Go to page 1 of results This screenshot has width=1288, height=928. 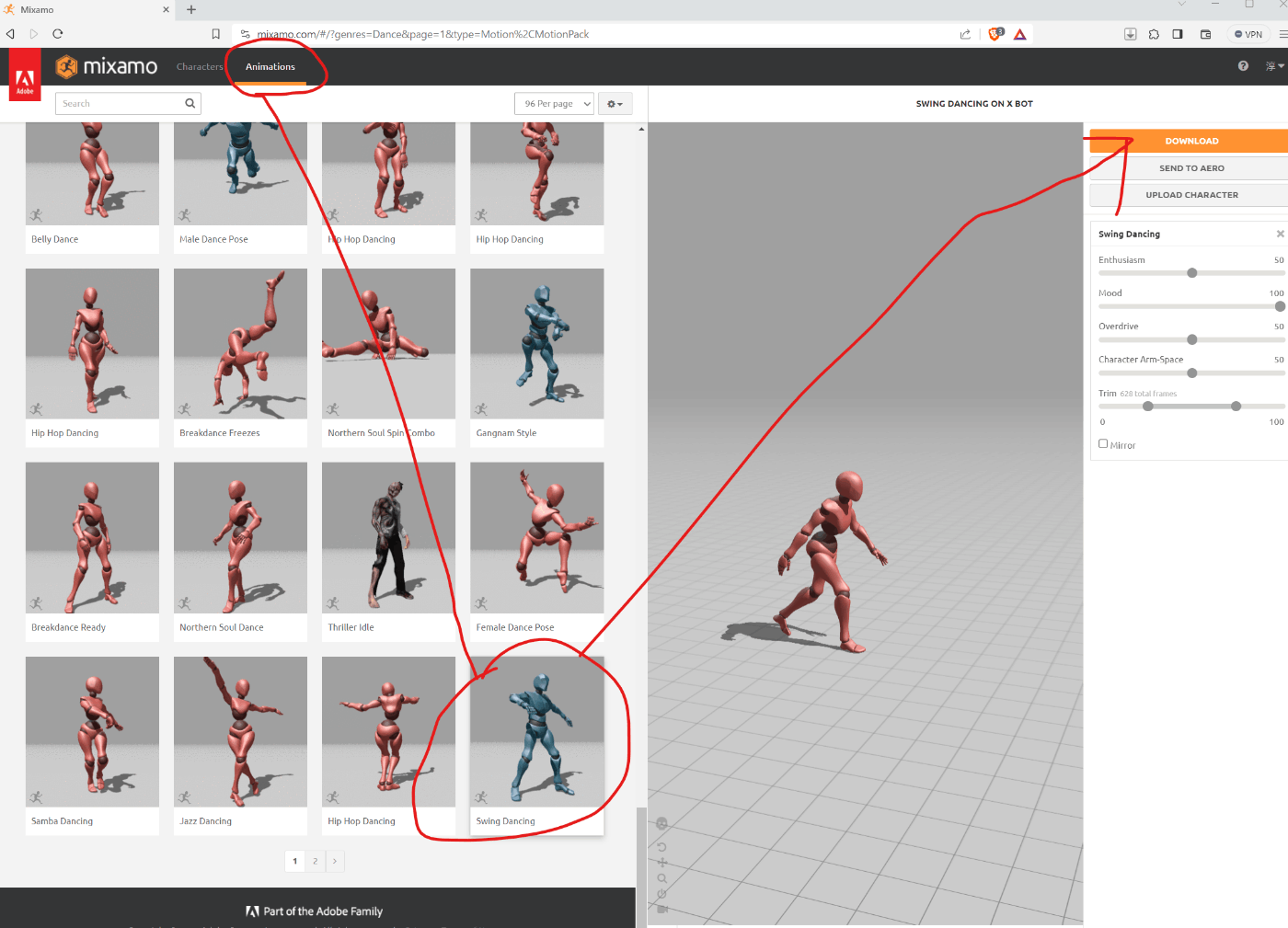tap(294, 861)
